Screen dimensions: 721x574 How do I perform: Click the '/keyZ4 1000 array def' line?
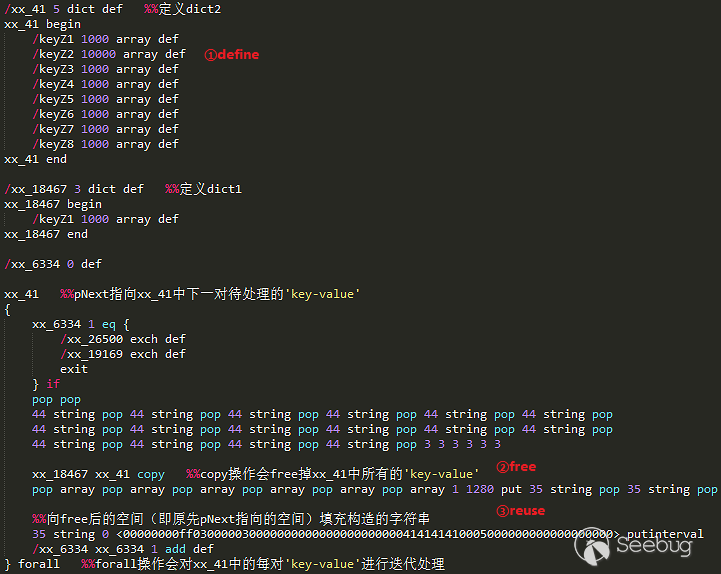(105, 84)
